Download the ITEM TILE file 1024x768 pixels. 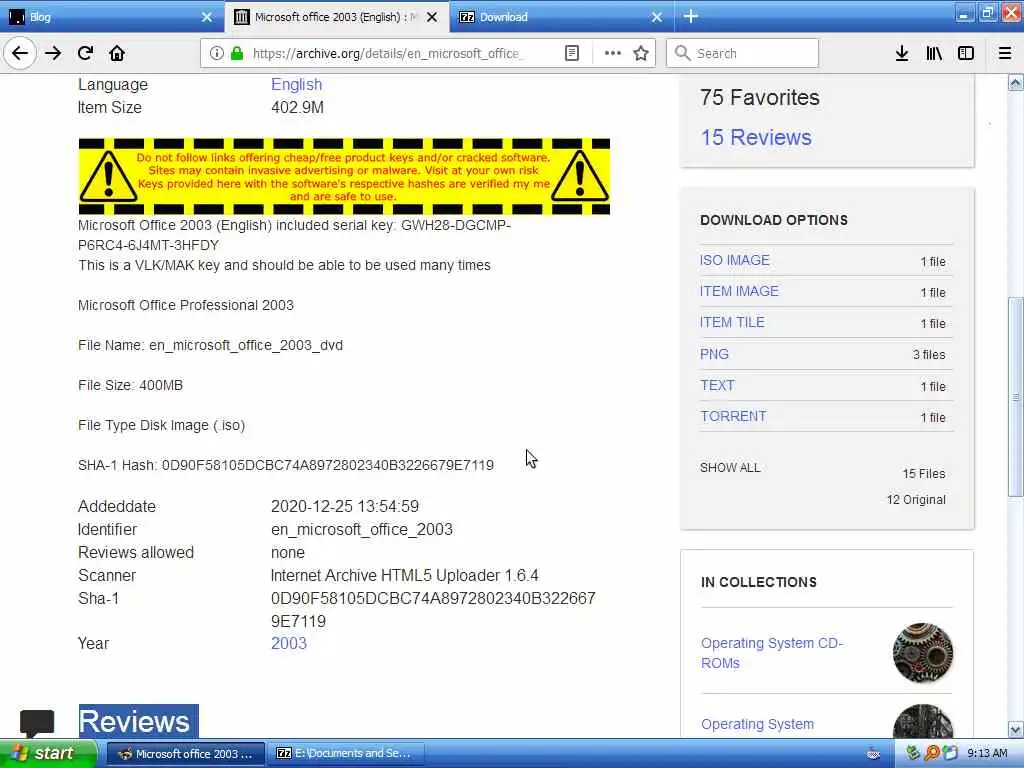point(732,322)
